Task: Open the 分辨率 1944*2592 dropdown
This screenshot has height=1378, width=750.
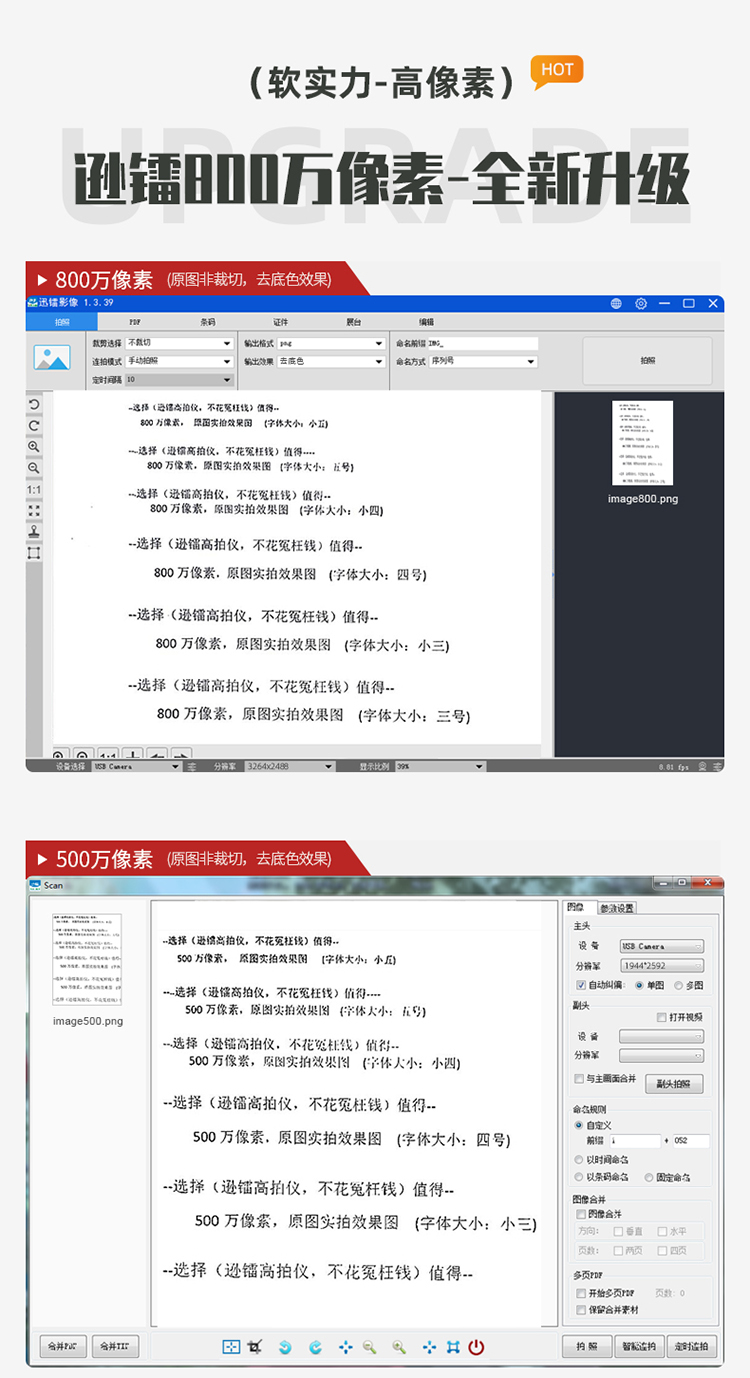Action: click(x=661, y=966)
